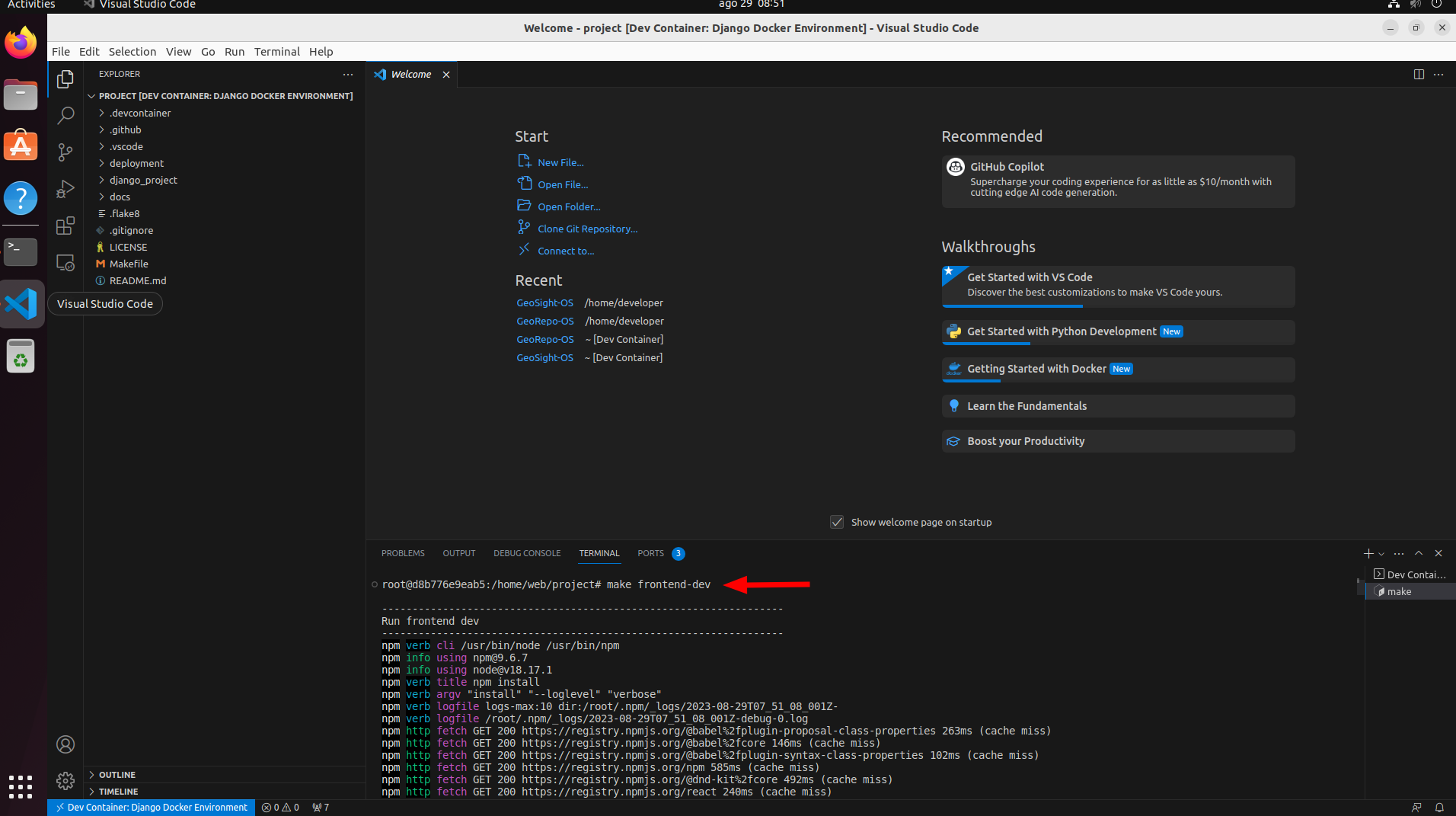Split the editor to the right
The height and width of the screenshot is (816, 1456).
pos(1419,75)
